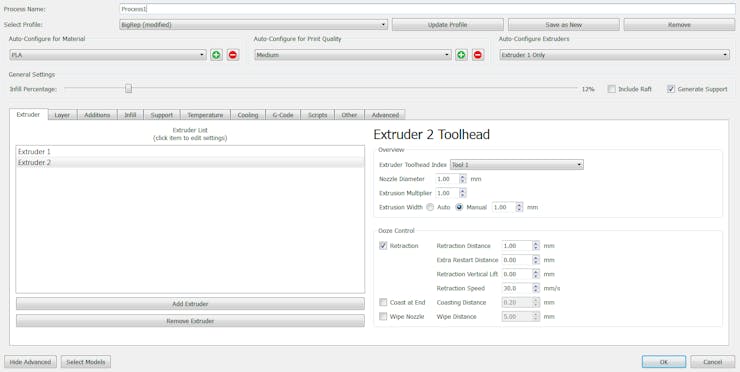Switch to the Scripts tab
Image resolution: width=740 pixels, height=372 pixels.
pos(318,115)
